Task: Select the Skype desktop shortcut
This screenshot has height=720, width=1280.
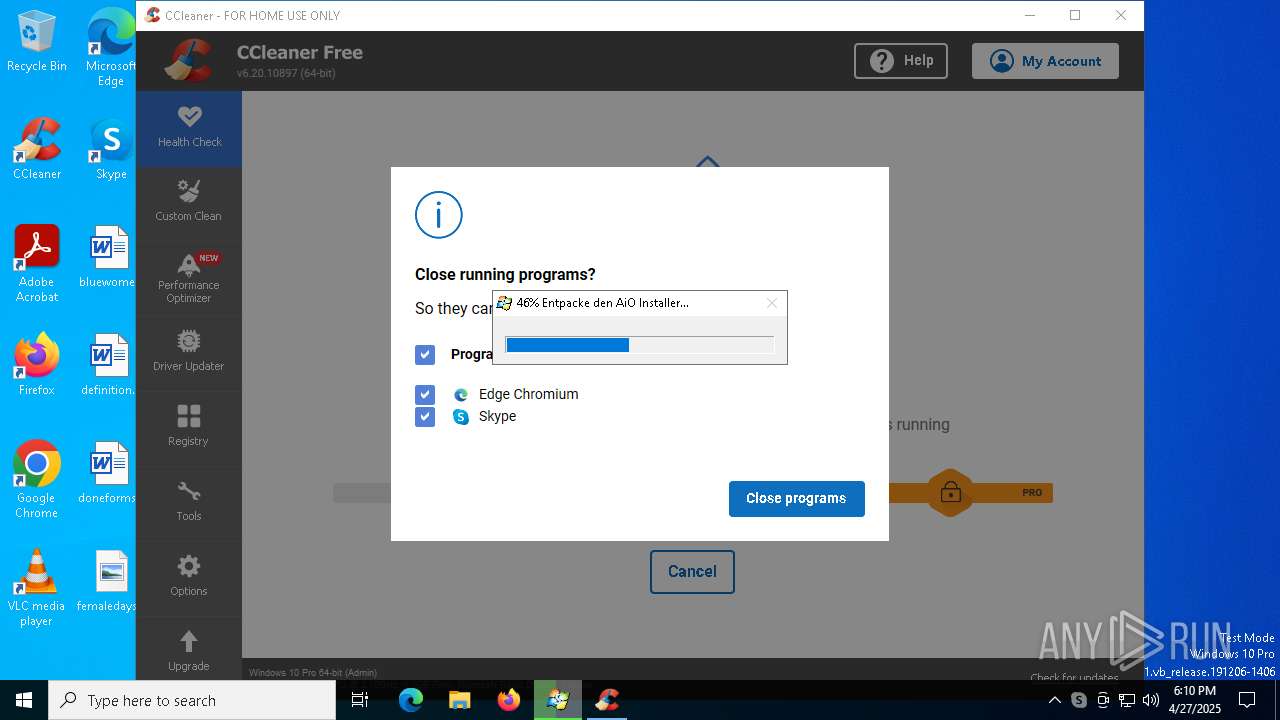Action: (x=111, y=149)
